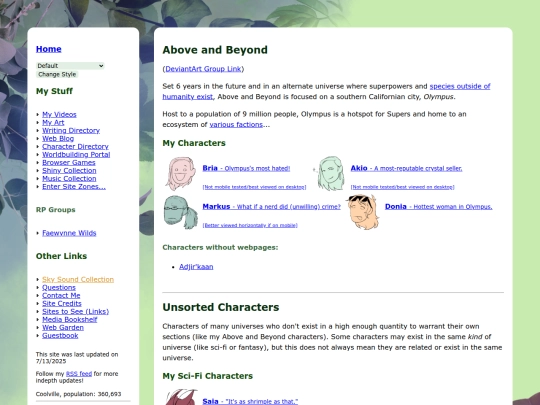Click the Coolville population counter text
The height and width of the screenshot is (405, 540).
(x=79, y=394)
